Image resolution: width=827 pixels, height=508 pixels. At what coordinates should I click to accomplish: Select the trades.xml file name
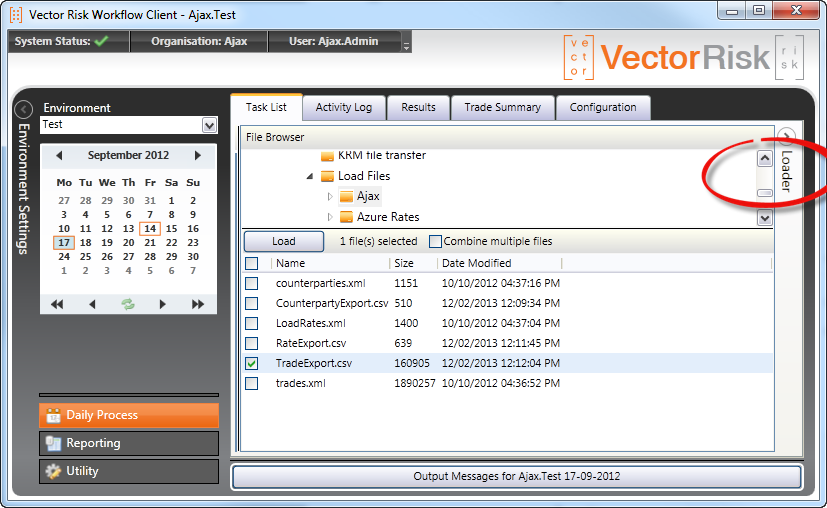[301, 384]
